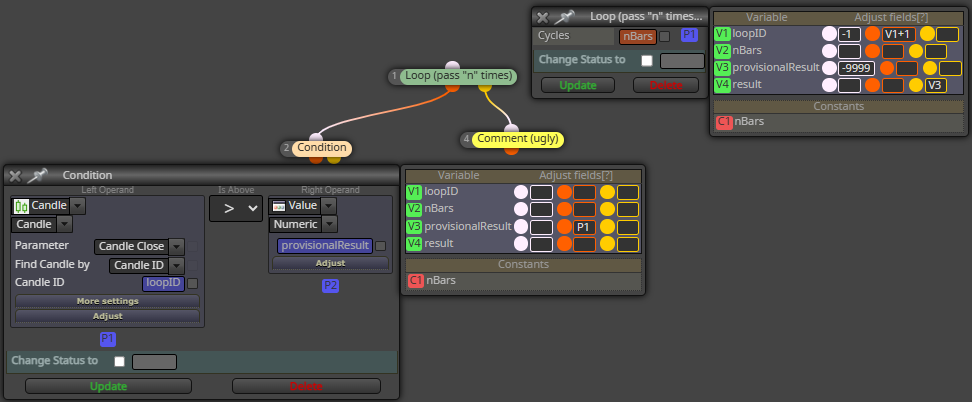
Task: Click the orange output dot under the Comment node
Action: point(511,150)
